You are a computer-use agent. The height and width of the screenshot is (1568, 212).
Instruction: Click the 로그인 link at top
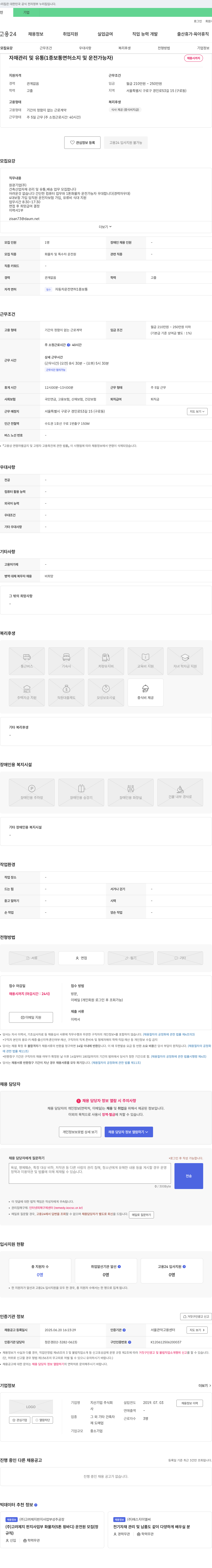click(198, 21)
